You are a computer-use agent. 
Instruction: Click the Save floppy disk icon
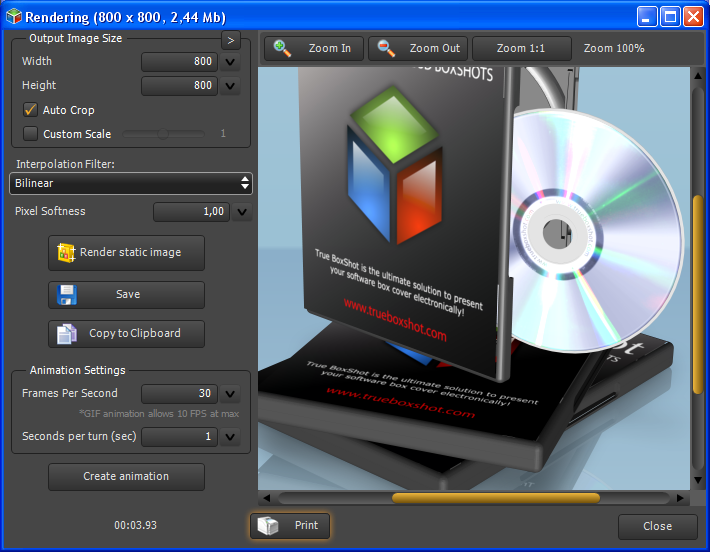tap(67, 295)
